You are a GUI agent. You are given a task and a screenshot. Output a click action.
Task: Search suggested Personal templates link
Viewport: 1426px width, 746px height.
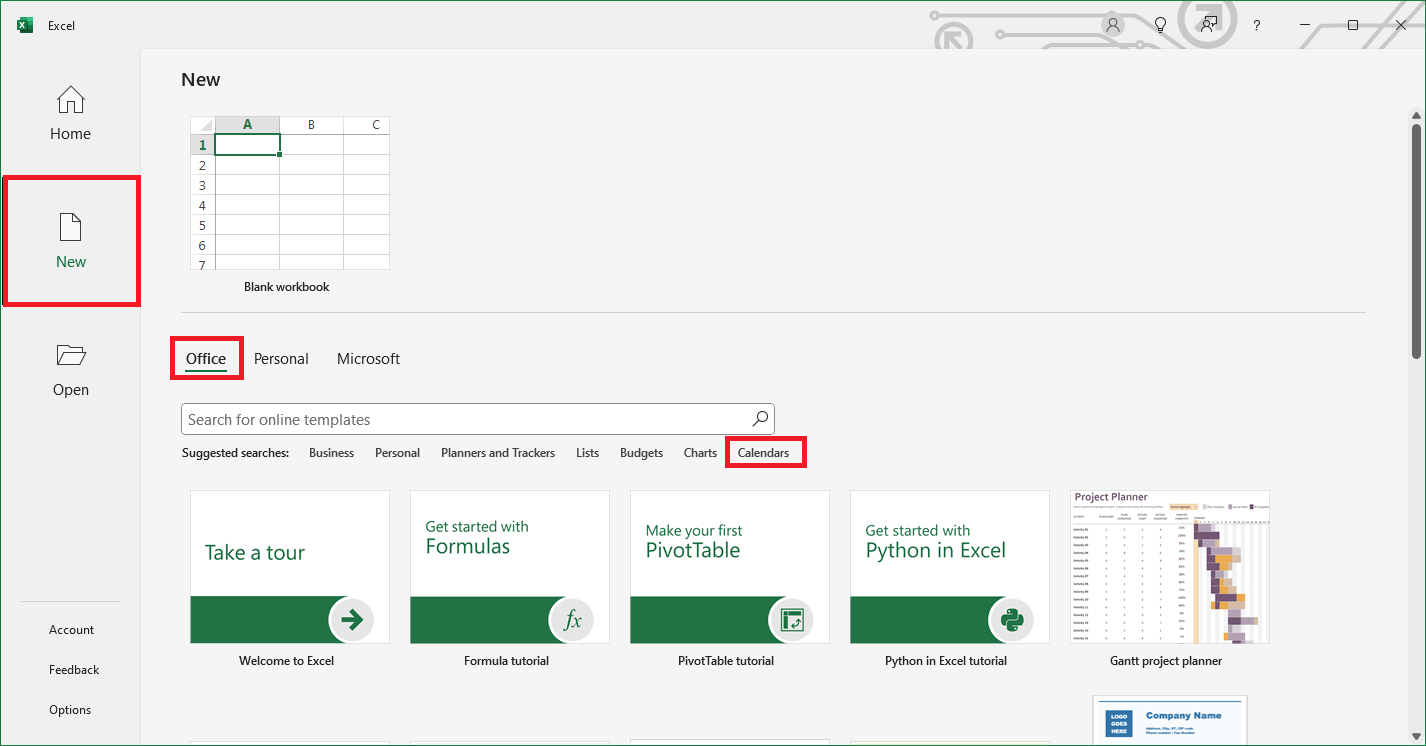[x=397, y=453]
